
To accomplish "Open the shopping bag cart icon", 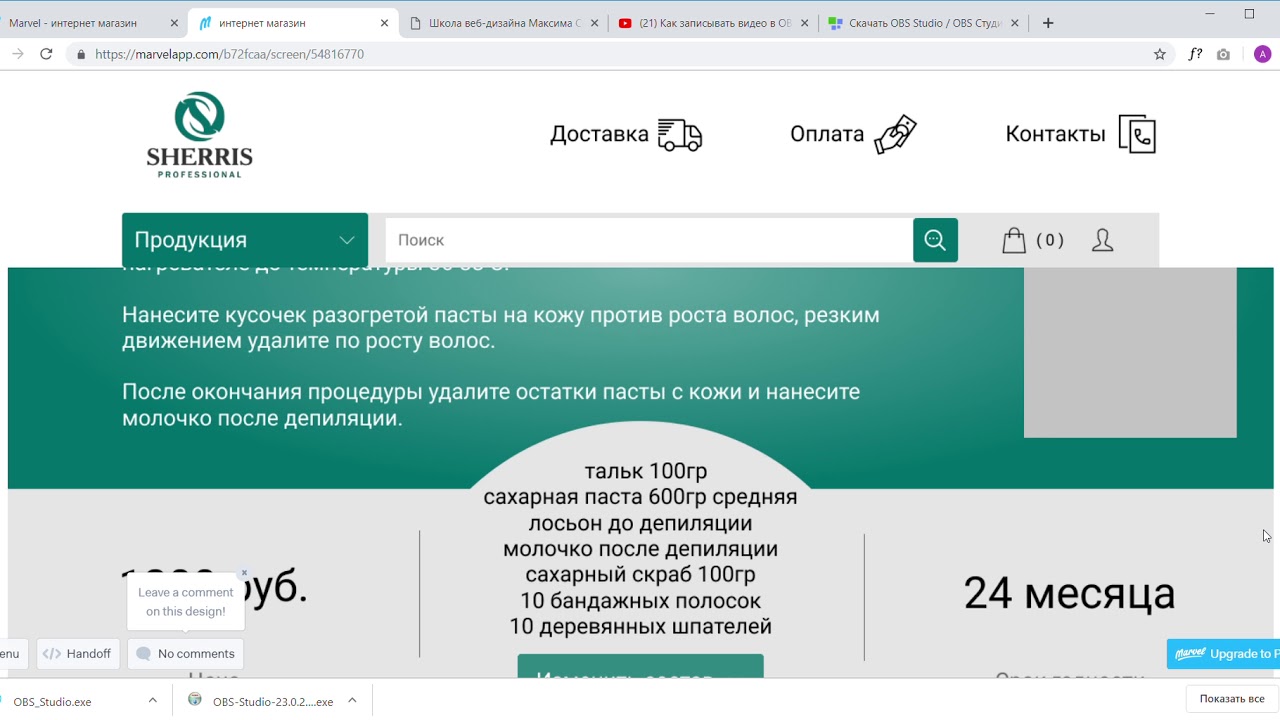I will click(1014, 240).
